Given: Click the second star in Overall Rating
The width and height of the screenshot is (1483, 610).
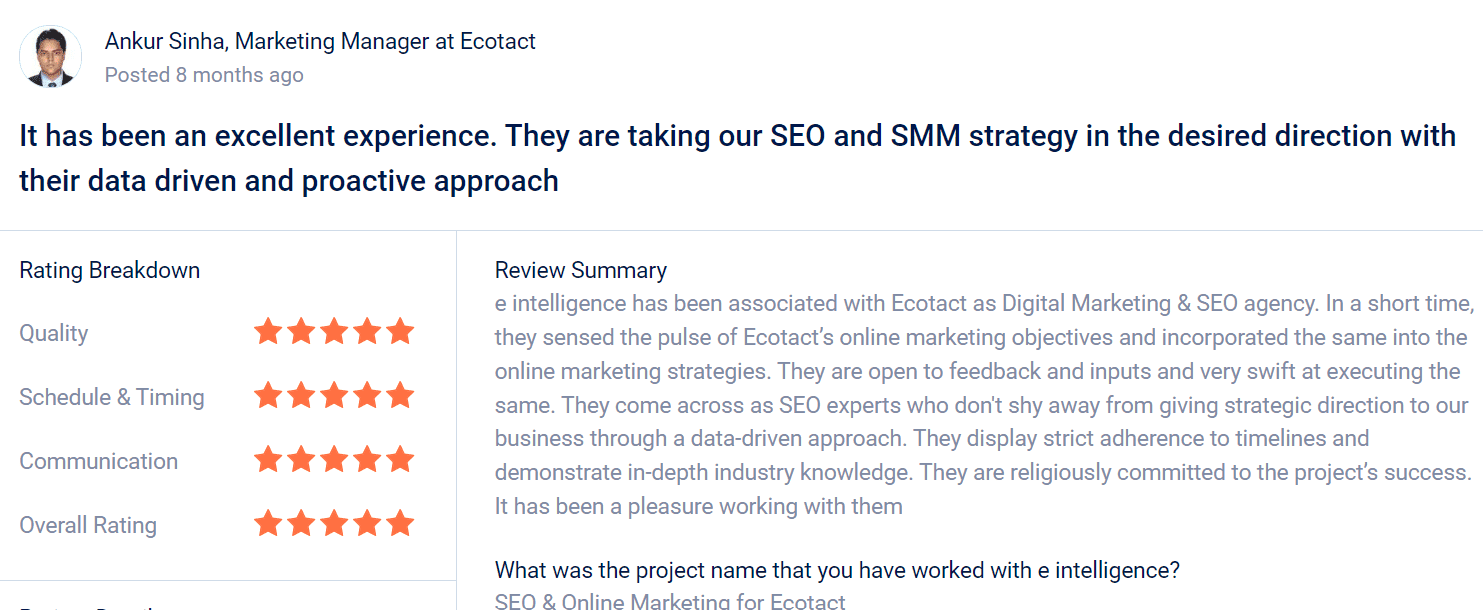Looking at the screenshot, I should pos(301,524).
